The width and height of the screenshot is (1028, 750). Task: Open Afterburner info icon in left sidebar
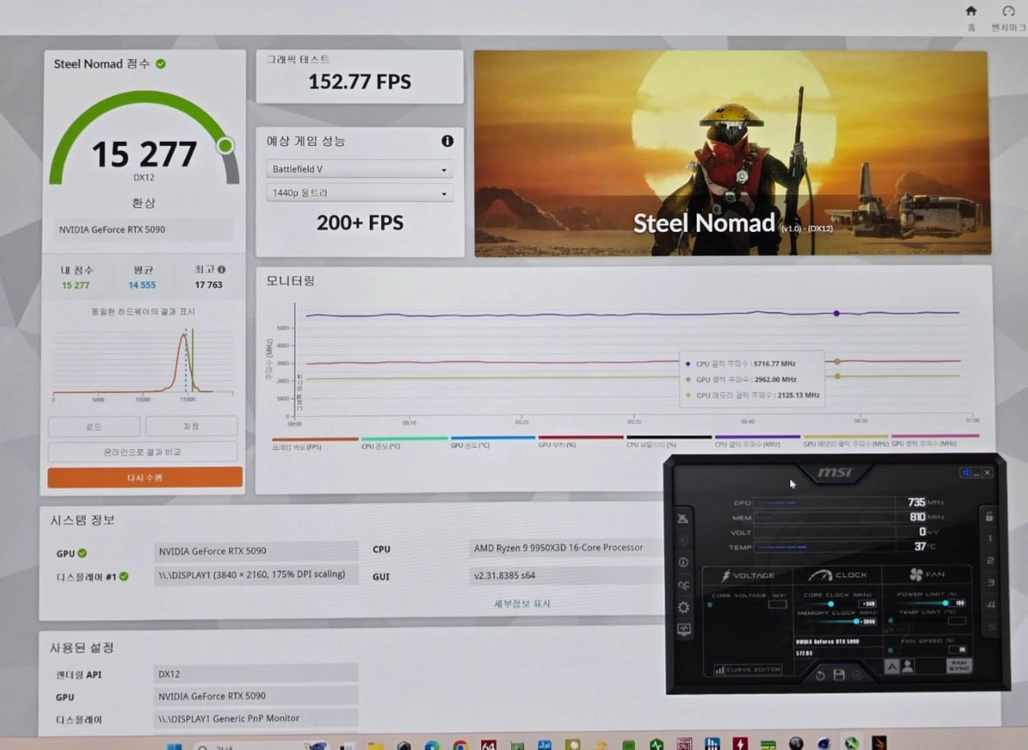(x=683, y=562)
